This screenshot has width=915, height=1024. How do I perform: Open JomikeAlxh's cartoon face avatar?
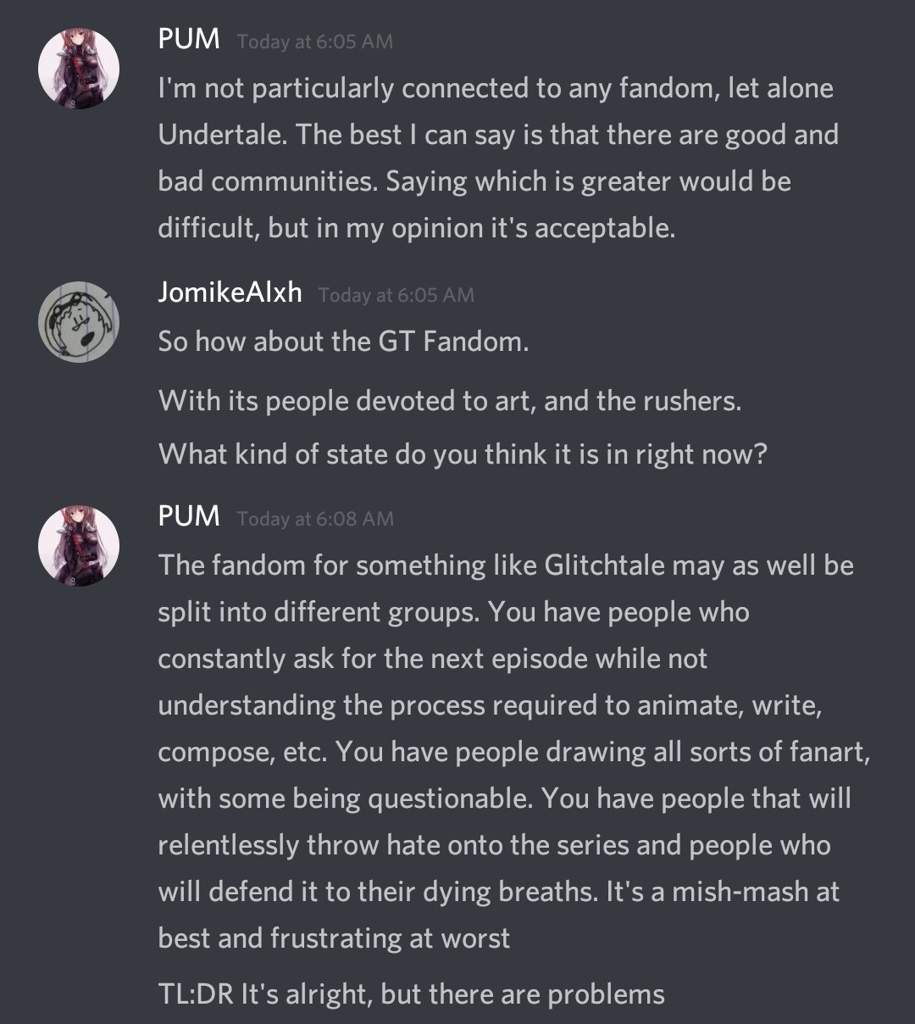79,321
